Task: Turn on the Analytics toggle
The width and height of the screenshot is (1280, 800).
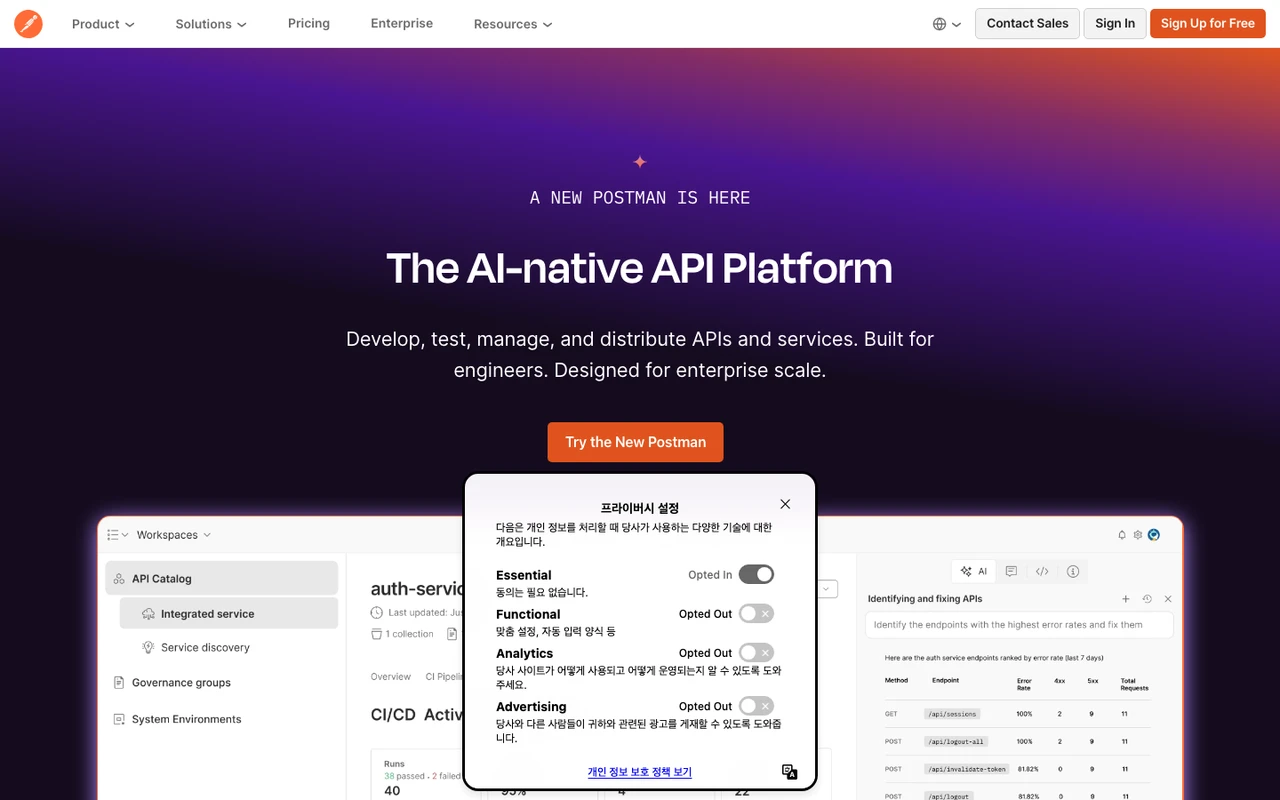Action: pyautogui.click(x=756, y=652)
